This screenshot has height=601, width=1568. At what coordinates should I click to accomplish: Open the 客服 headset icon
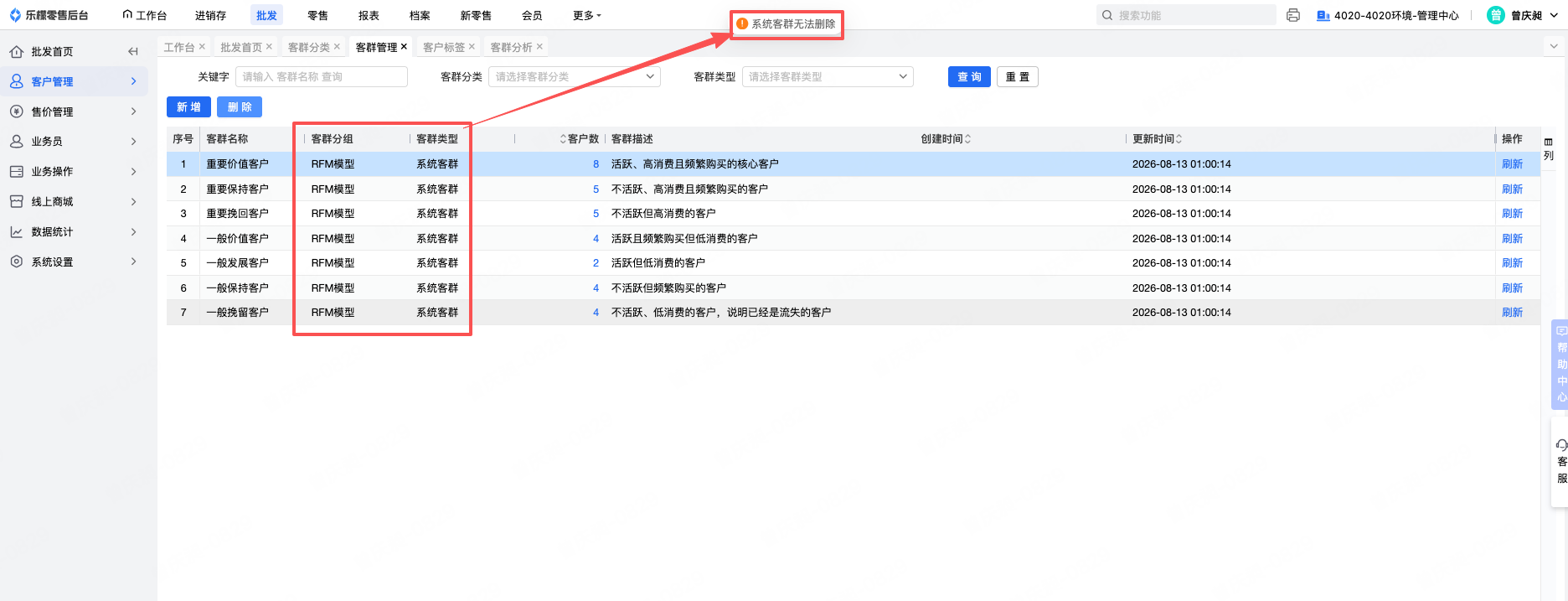click(1561, 445)
